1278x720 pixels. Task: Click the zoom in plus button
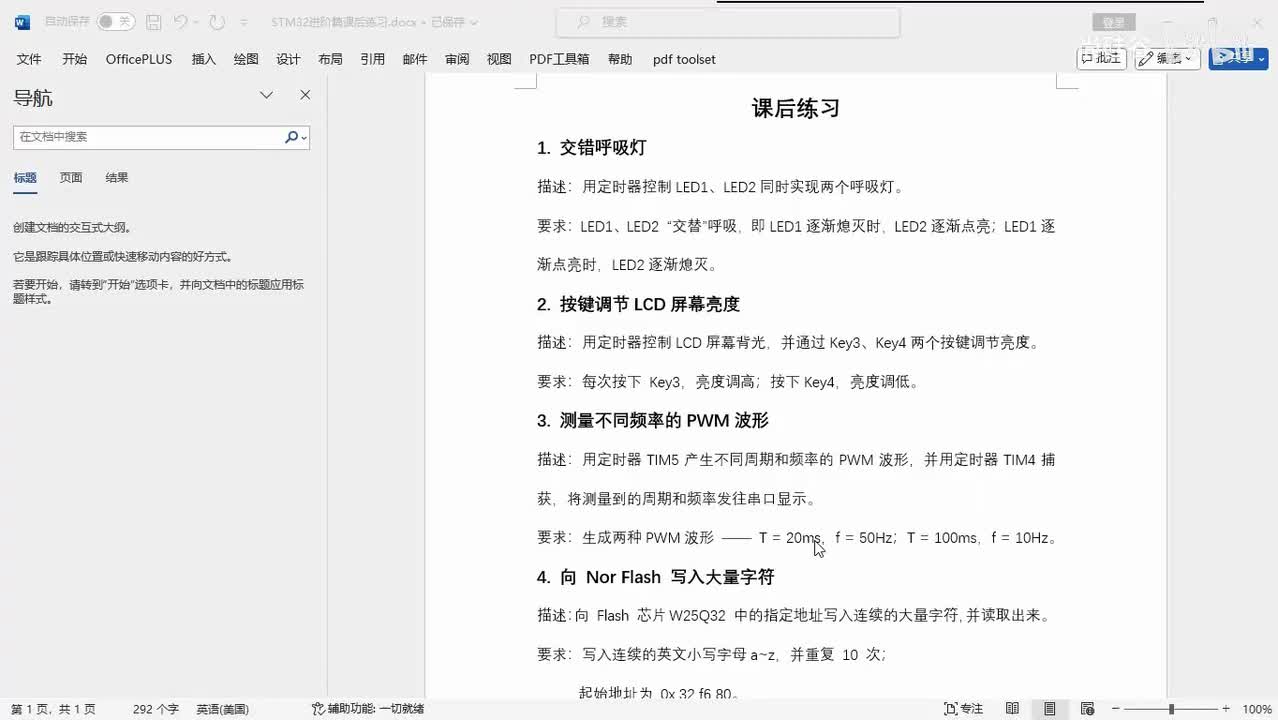click(1226, 709)
